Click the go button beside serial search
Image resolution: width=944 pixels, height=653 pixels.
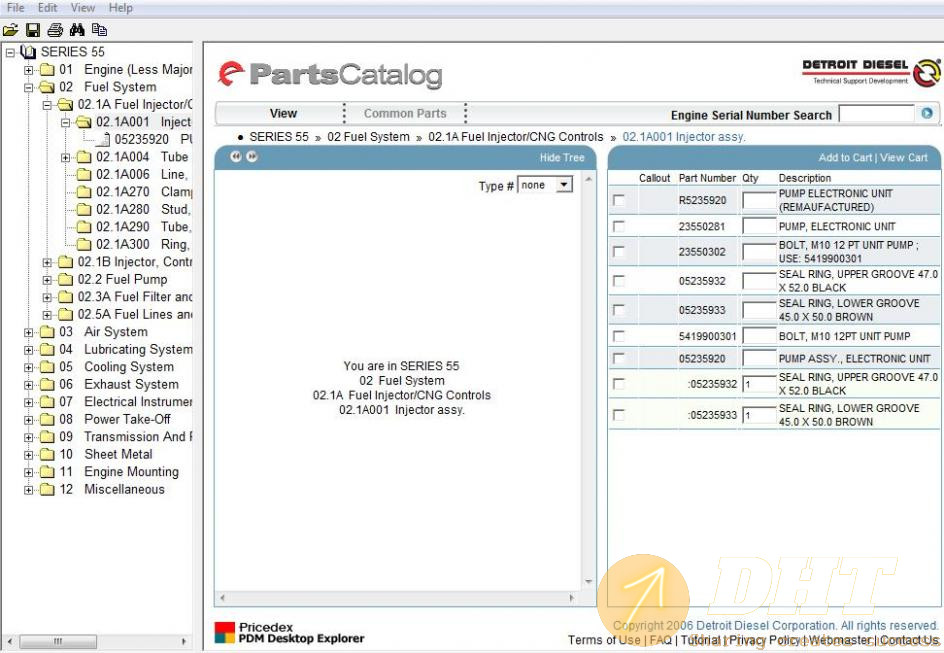coord(927,113)
